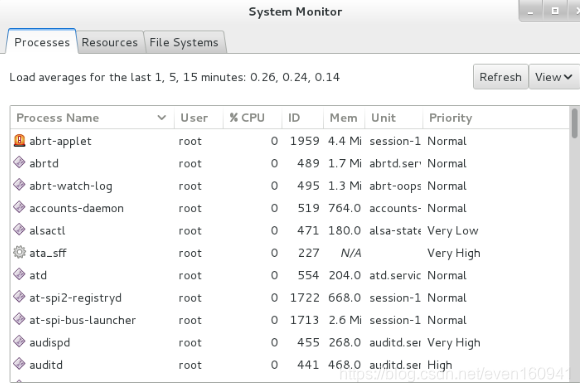The height and width of the screenshot is (392, 580).
Task: Sort by the Mem column header
Action: click(344, 118)
